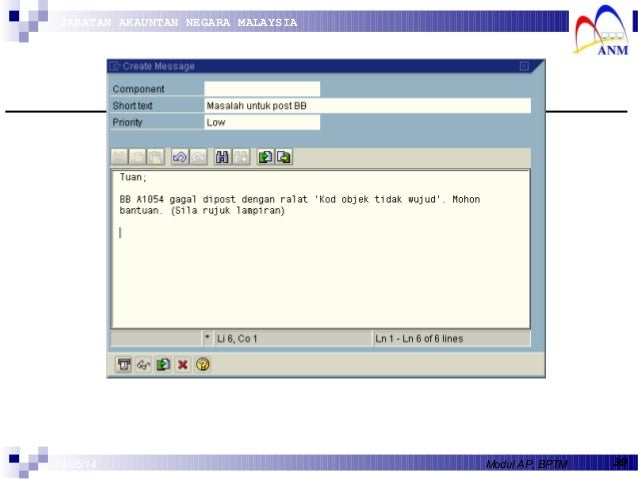Click the 'JABATAN AKAUNTAN NEGARA MALAYSIA' header text
Viewport: 638px width, 479px height.
pos(179,22)
